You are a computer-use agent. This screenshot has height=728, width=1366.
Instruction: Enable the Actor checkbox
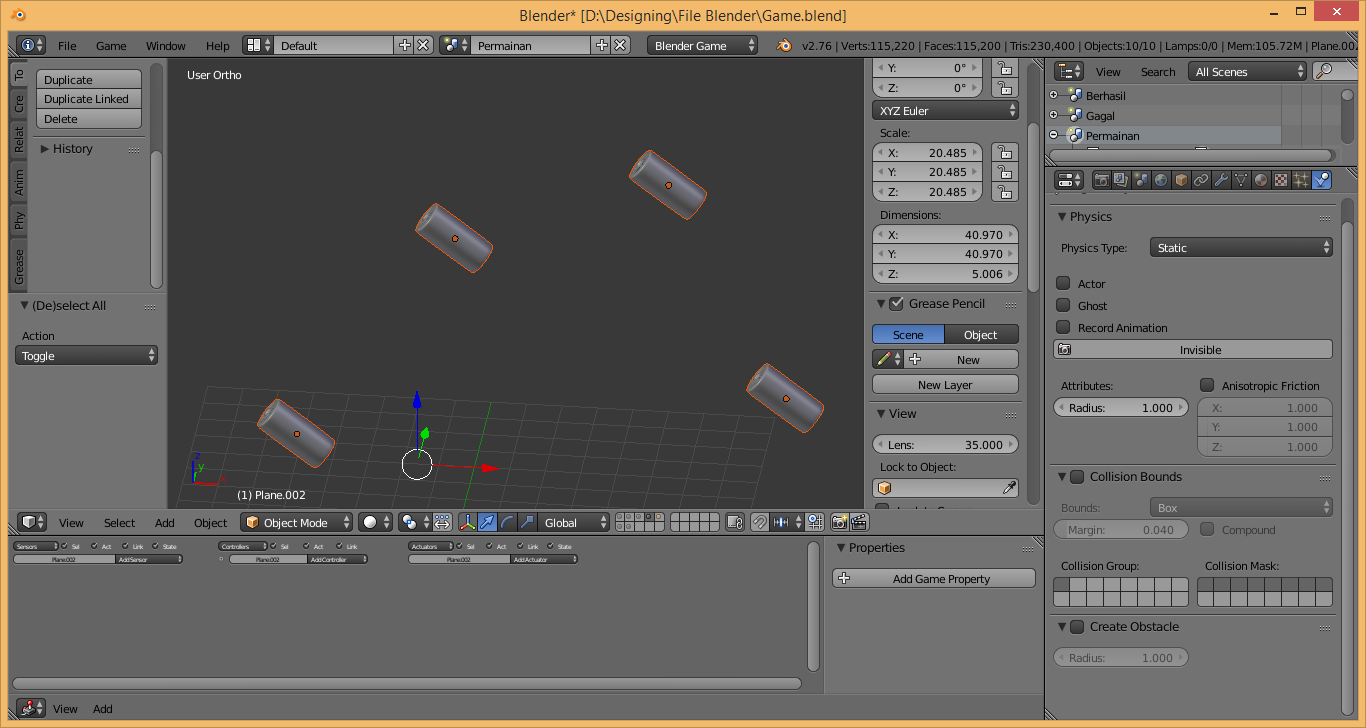click(1064, 284)
